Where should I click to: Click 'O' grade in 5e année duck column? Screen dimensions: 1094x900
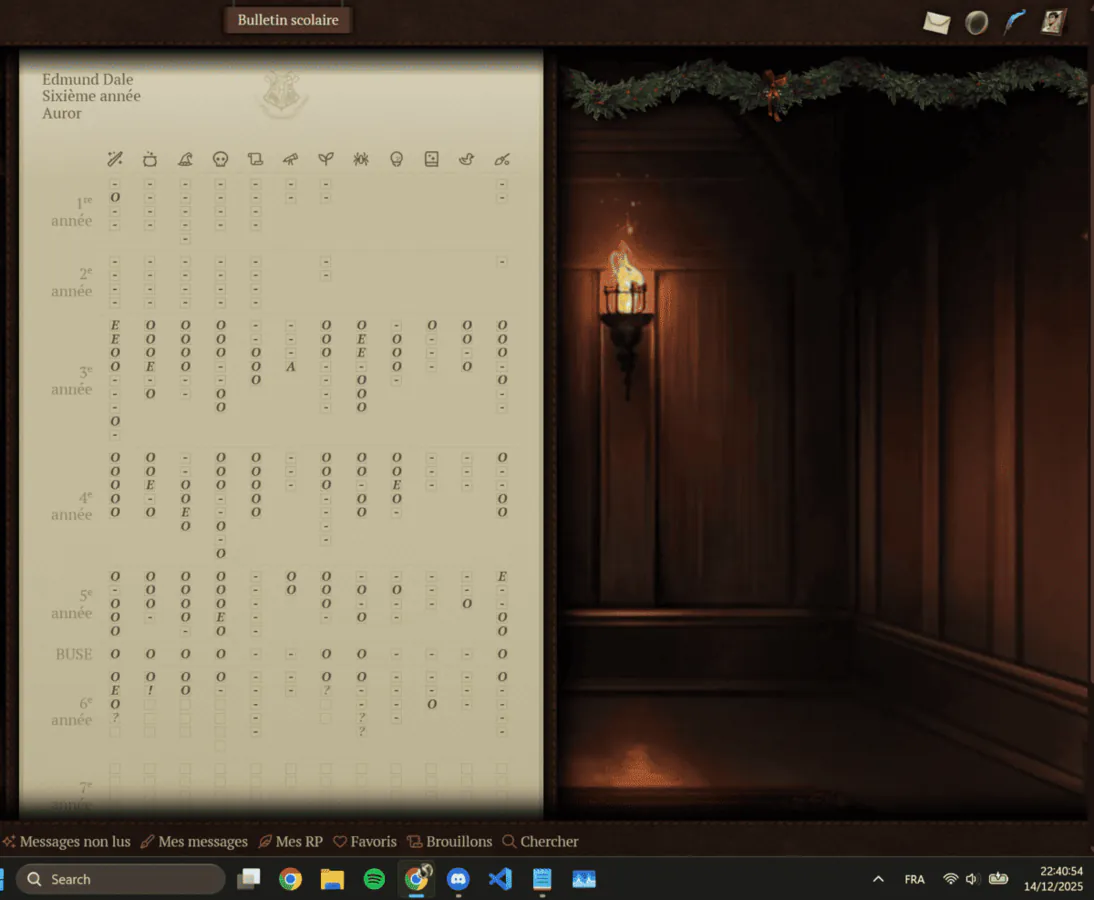coord(467,603)
